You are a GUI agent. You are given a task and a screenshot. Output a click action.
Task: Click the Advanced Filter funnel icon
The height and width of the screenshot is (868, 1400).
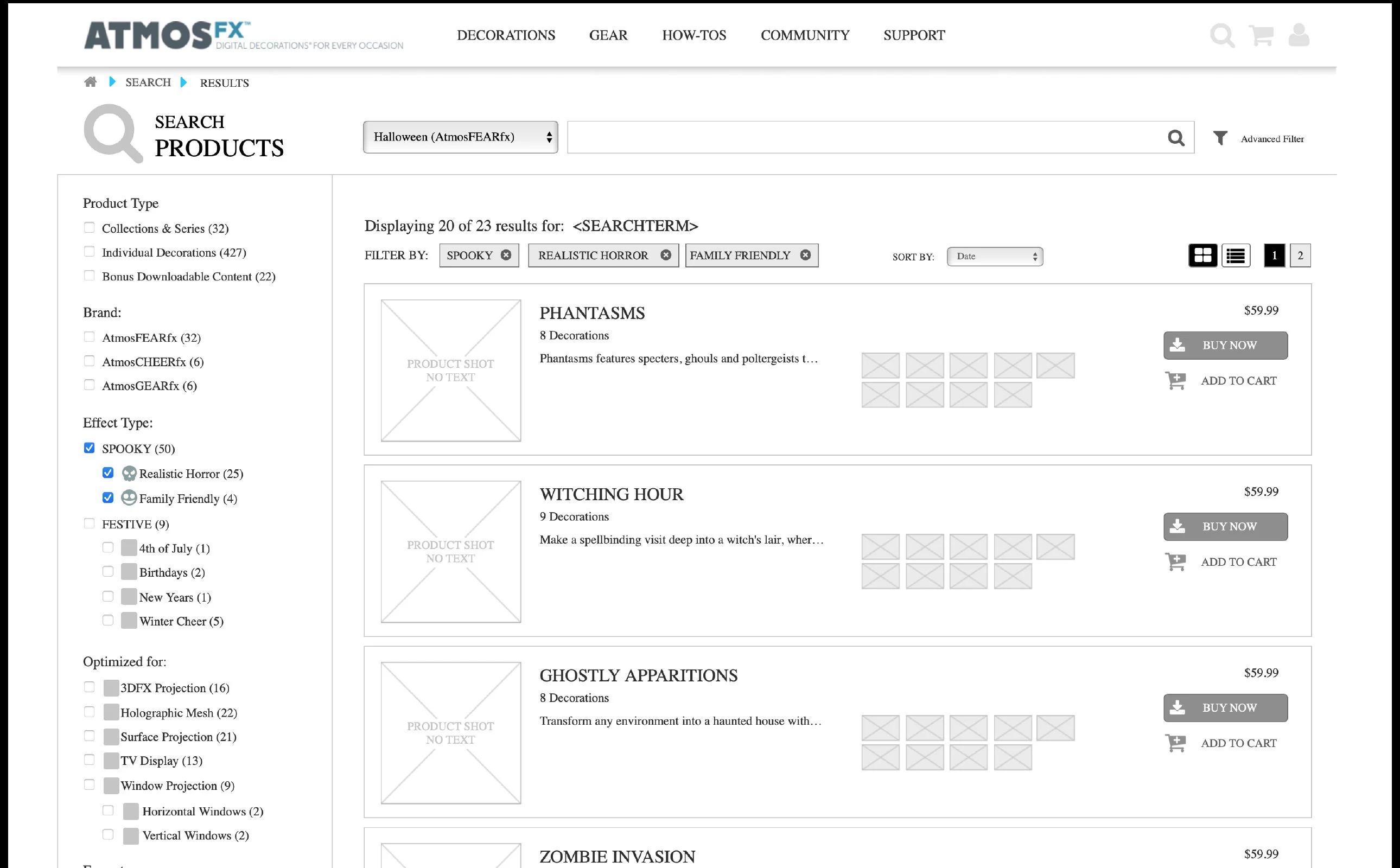tap(1220, 138)
